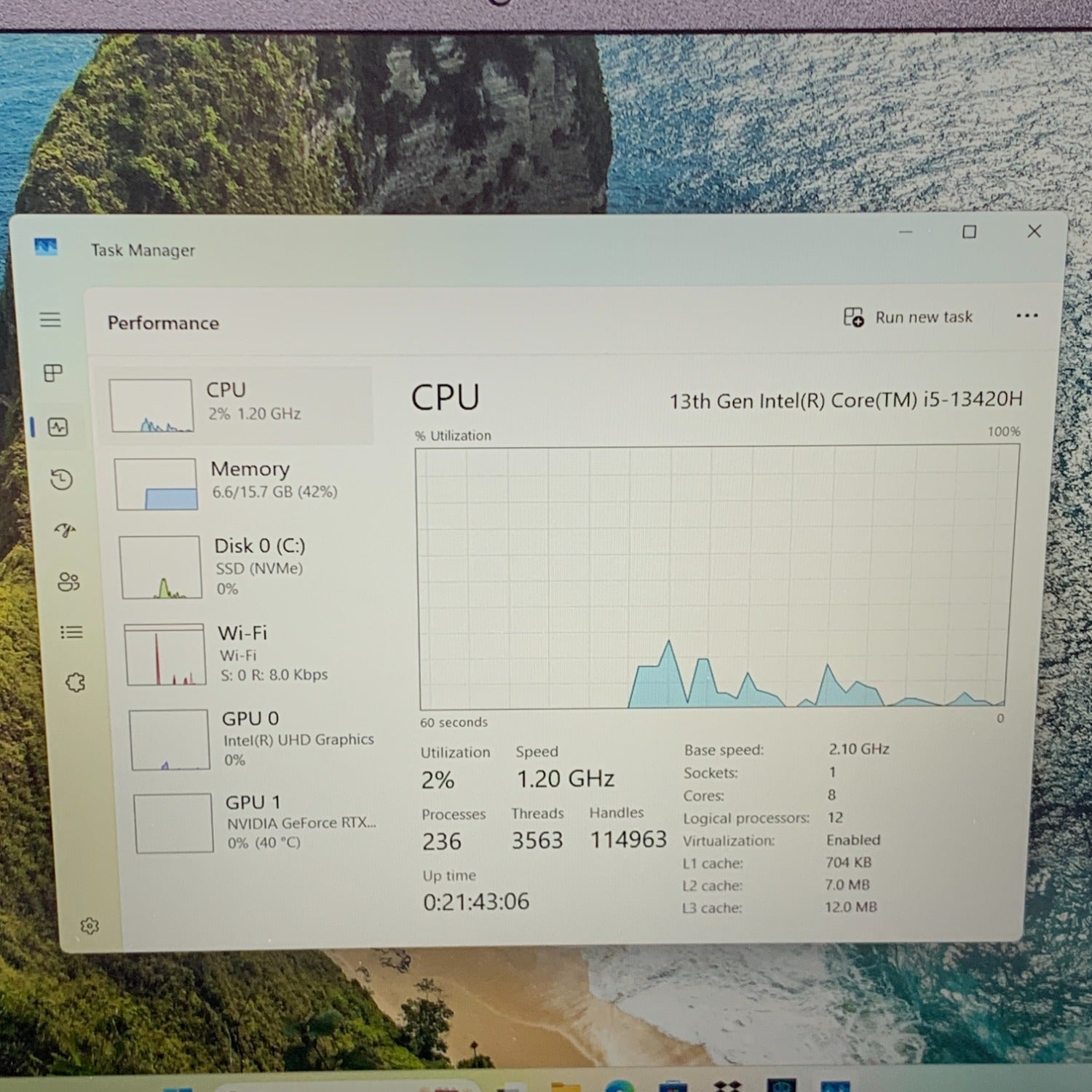Open the Processes page icon in sidebar

point(53,373)
